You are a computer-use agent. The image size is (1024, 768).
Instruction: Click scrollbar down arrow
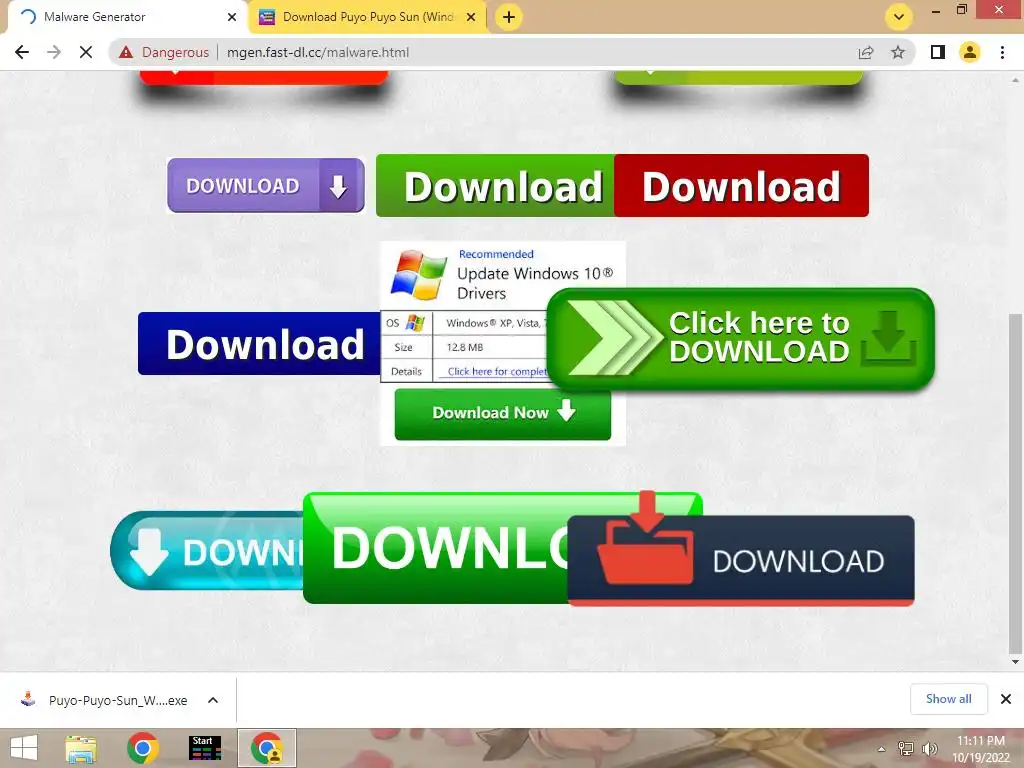tap(1015, 662)
